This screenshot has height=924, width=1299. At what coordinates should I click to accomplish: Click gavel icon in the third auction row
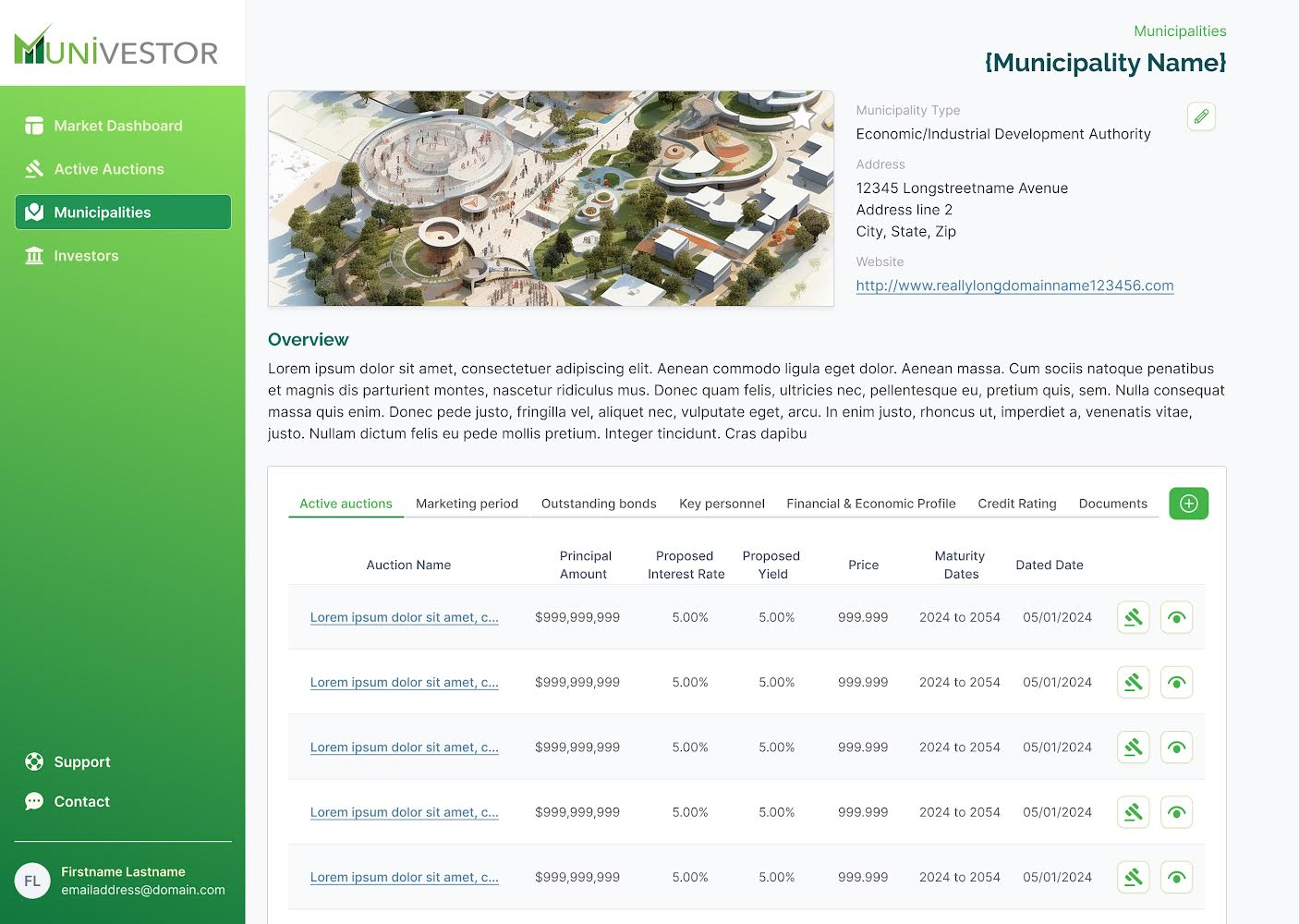tap(1133, 748)
